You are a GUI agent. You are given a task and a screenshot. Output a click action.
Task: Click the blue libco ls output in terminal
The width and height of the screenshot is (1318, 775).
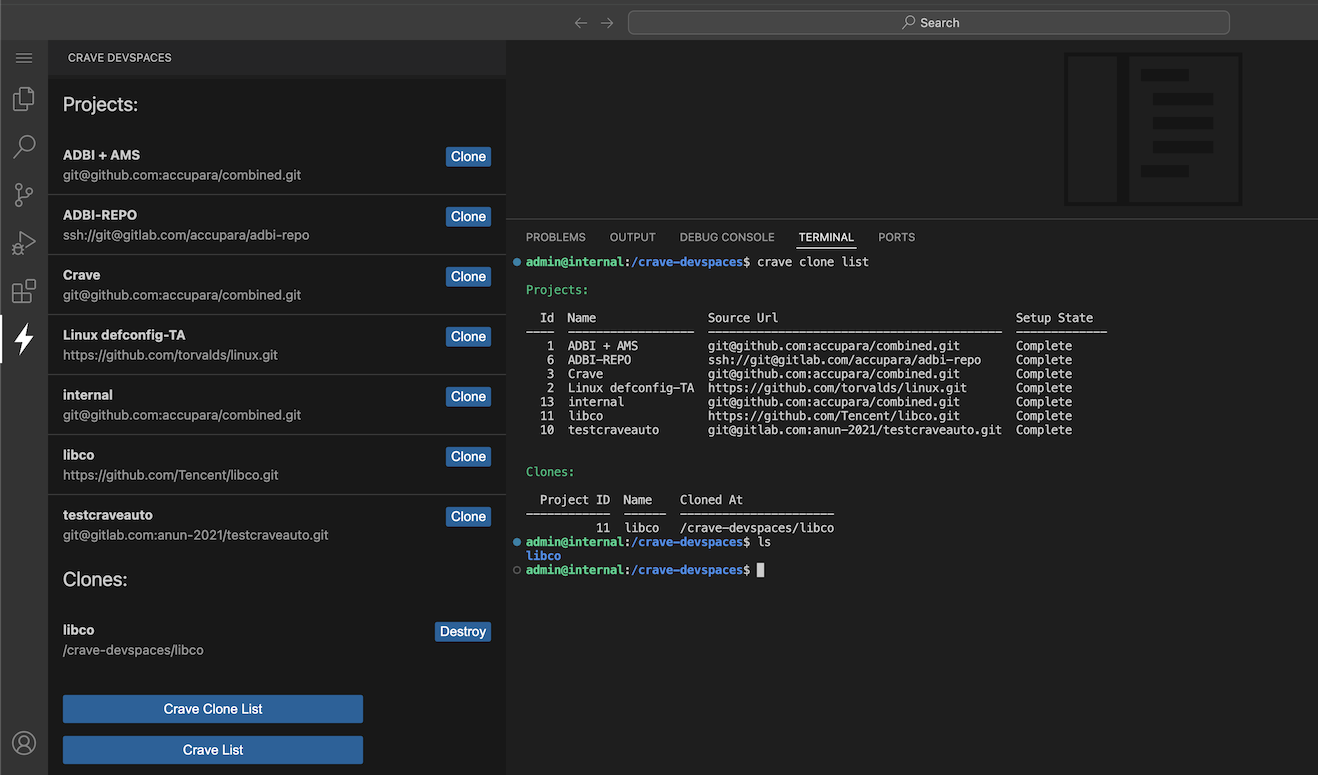pyautogui.click(x=544, y=556)
